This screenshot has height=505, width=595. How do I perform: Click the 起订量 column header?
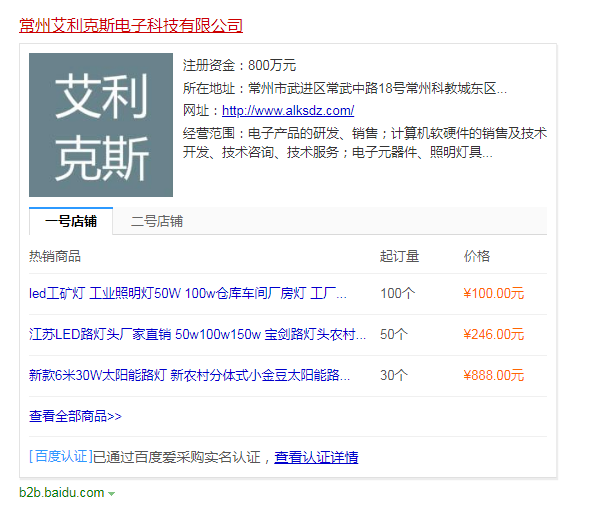pos(400,256)
